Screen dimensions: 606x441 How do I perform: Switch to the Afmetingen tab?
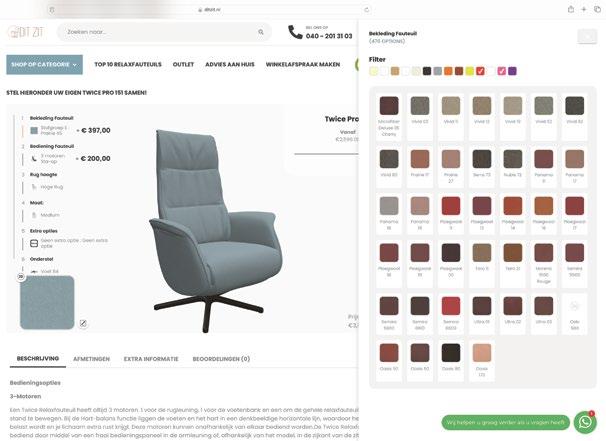92,359
